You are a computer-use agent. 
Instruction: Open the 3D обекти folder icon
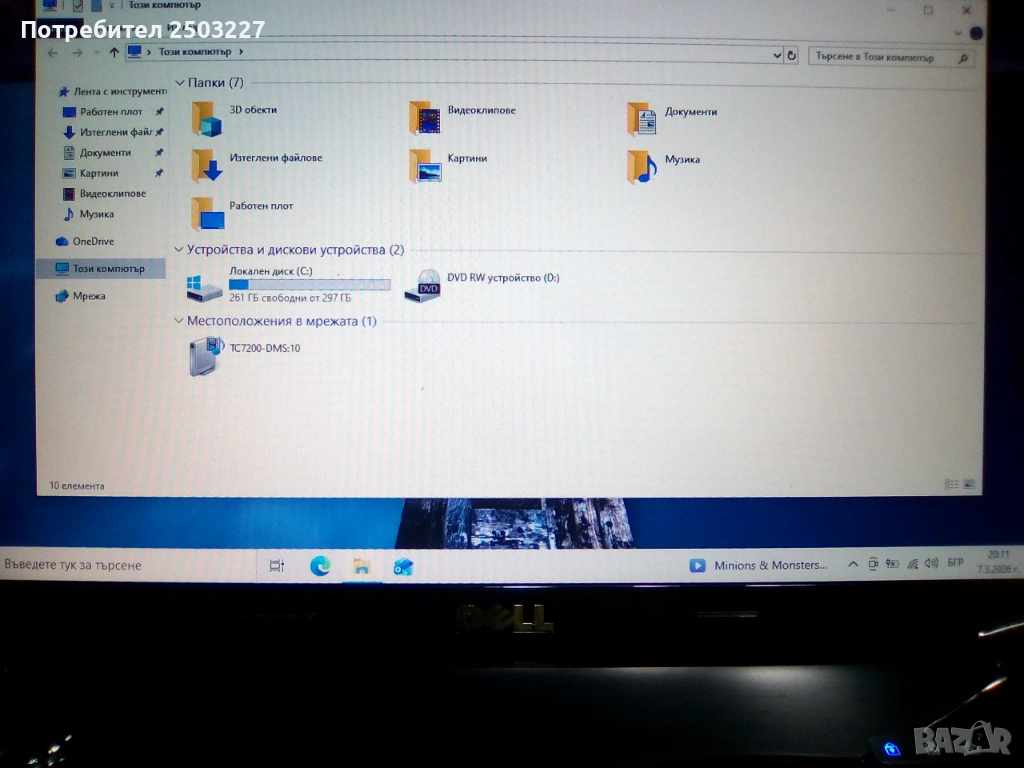(207, 118)
